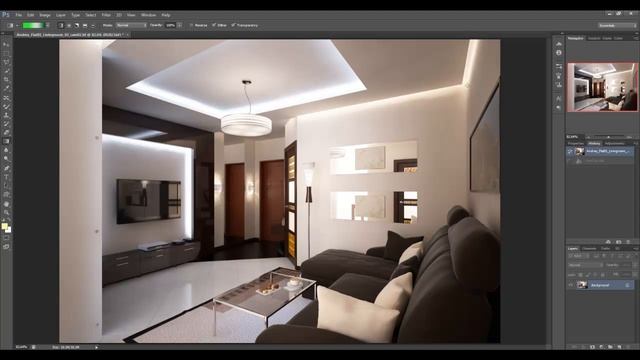
Task: Click the delete layer trash icon
Action: click(628, 347)
